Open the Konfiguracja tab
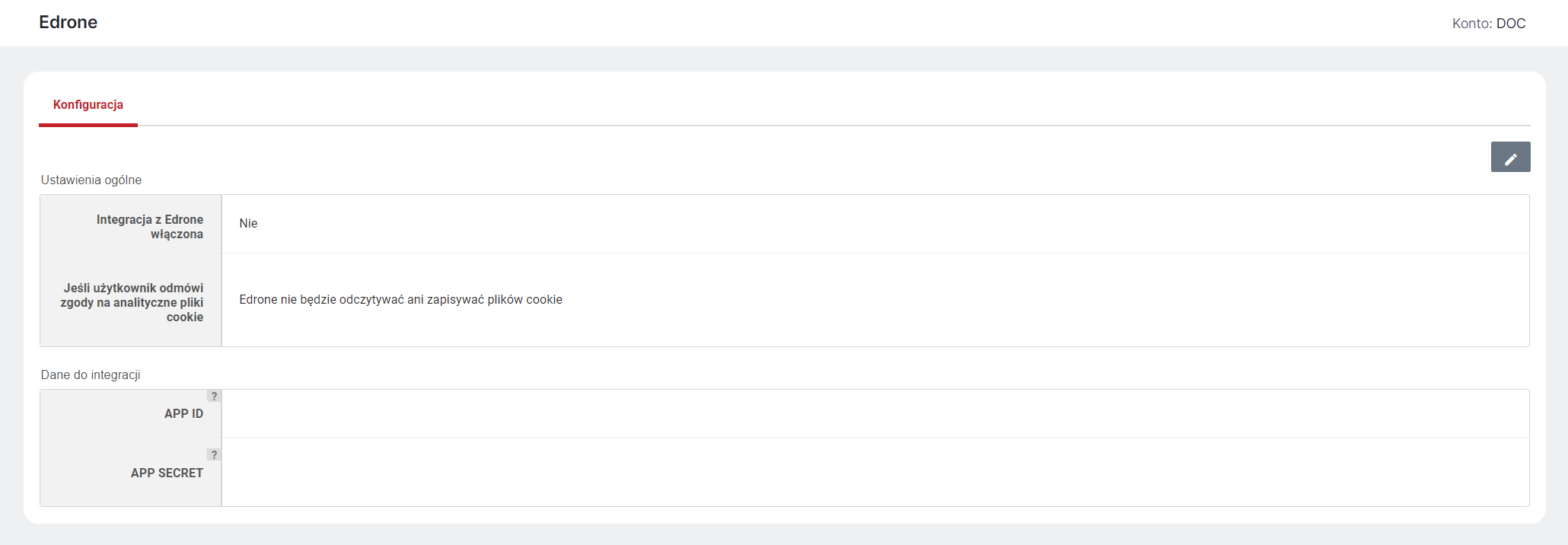This screenshot has height=545, width=1568. coord(88,104)
